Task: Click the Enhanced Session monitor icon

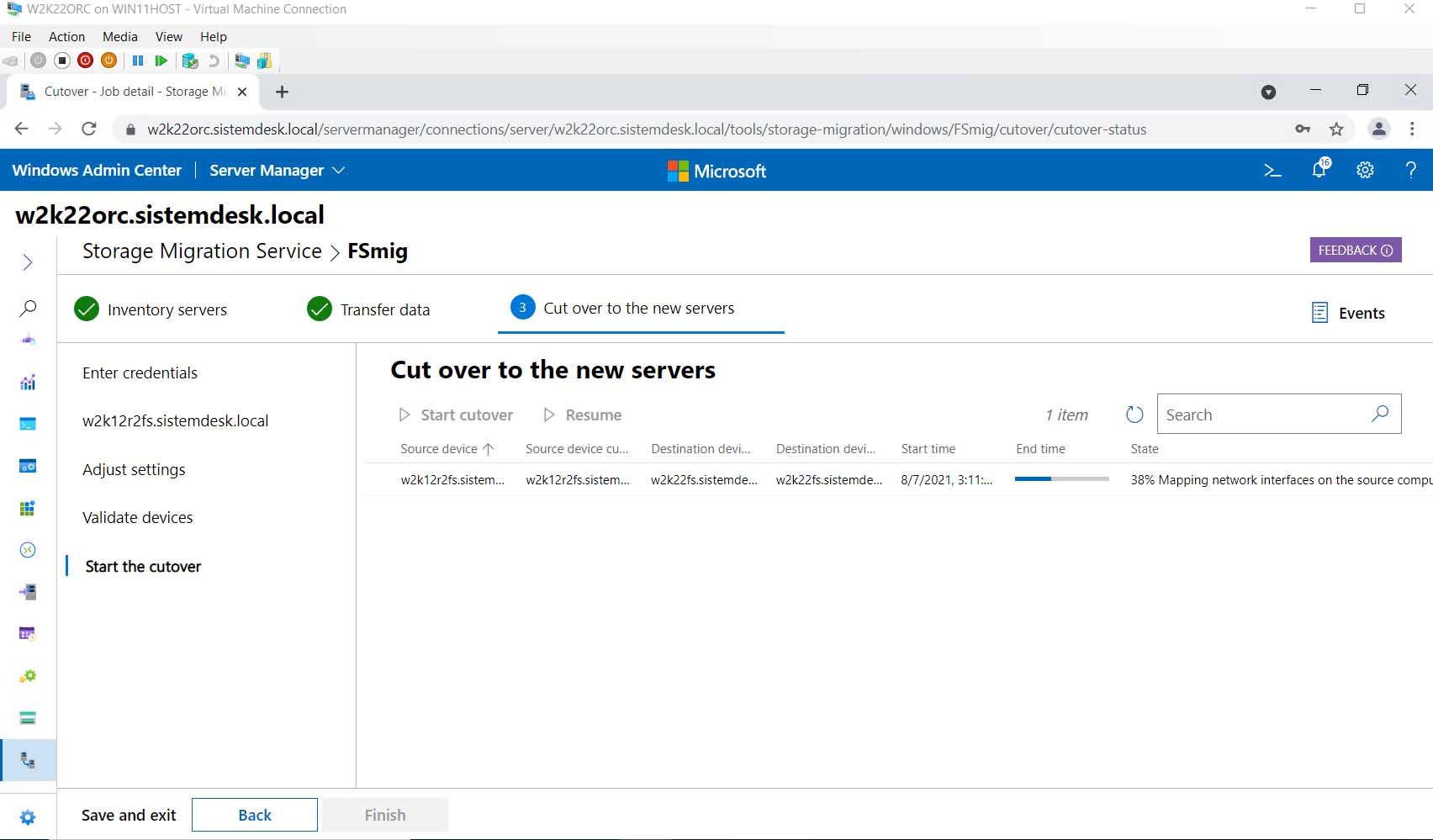Action: pos(242,61)
